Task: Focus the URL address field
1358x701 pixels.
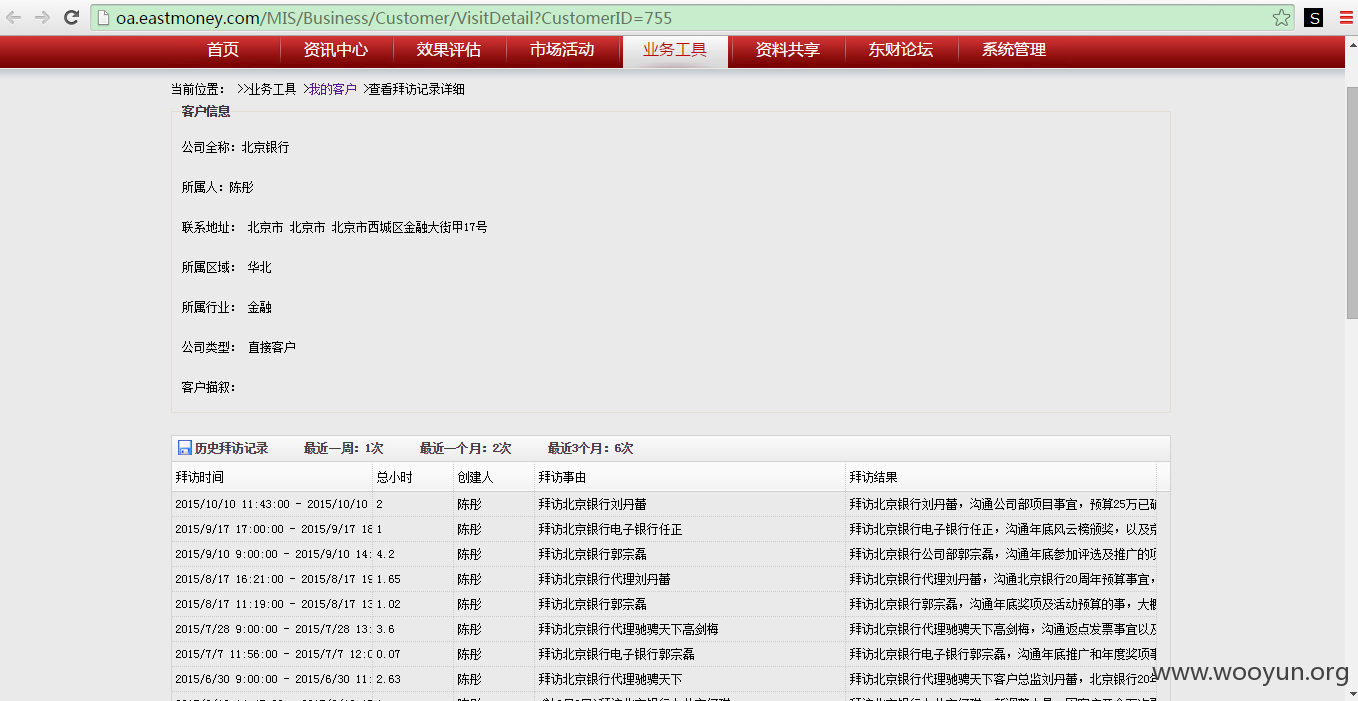Action: pyautogui.click(x=690, y=18)
